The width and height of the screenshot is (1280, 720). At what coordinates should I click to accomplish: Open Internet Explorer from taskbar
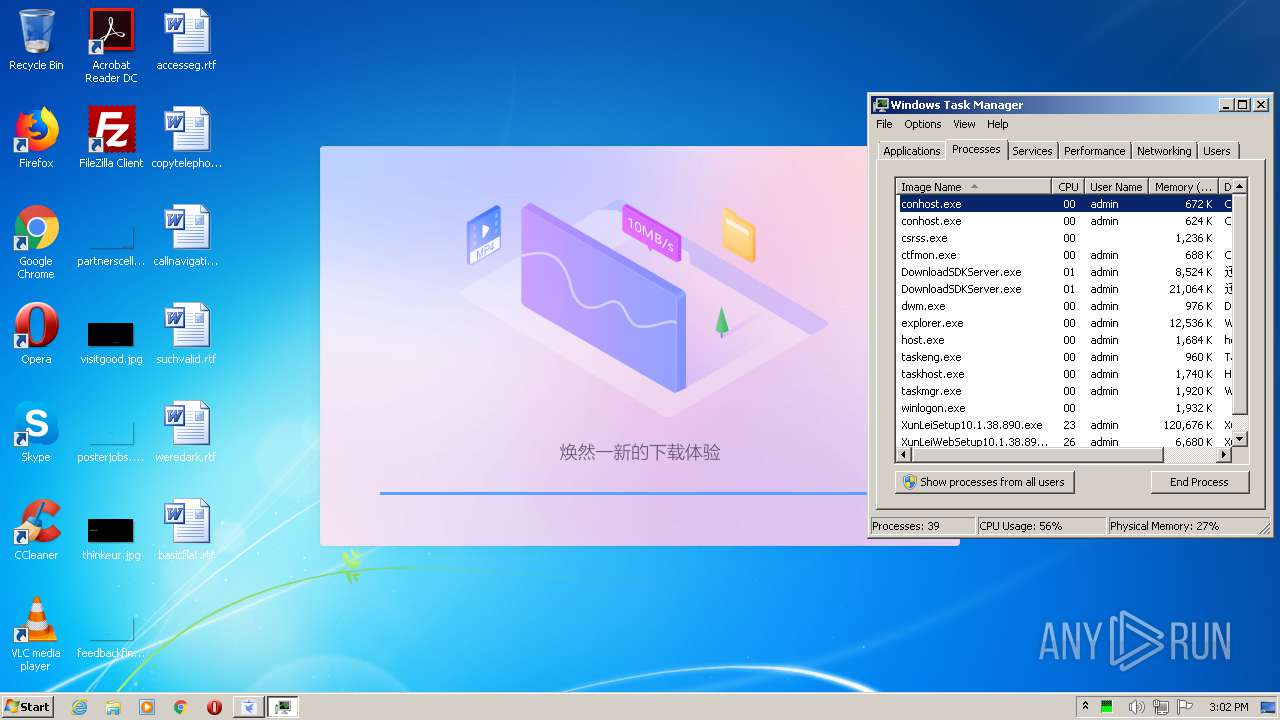[x=79, y=707]
